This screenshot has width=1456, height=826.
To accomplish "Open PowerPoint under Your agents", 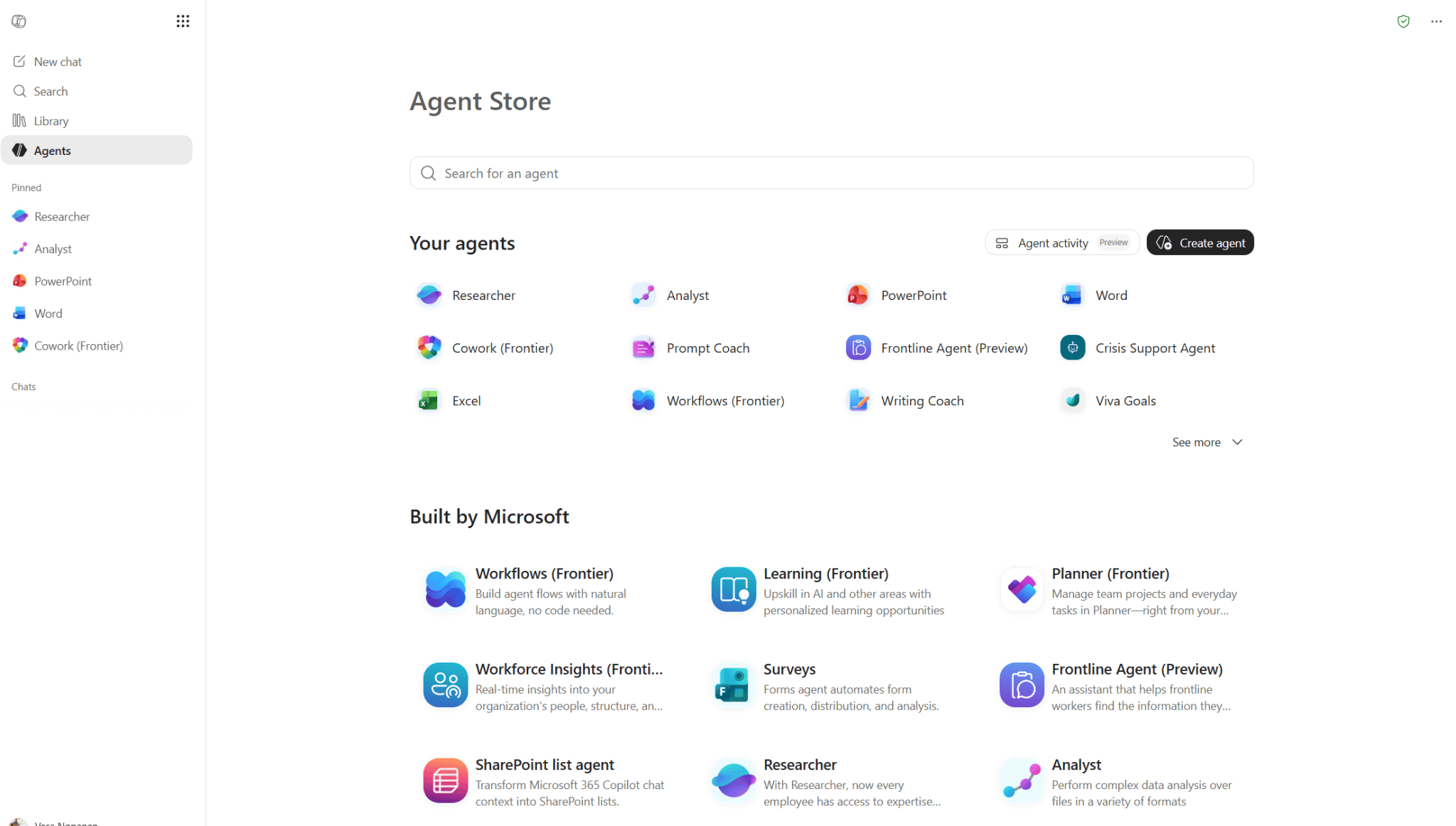I will click(896, 295).
